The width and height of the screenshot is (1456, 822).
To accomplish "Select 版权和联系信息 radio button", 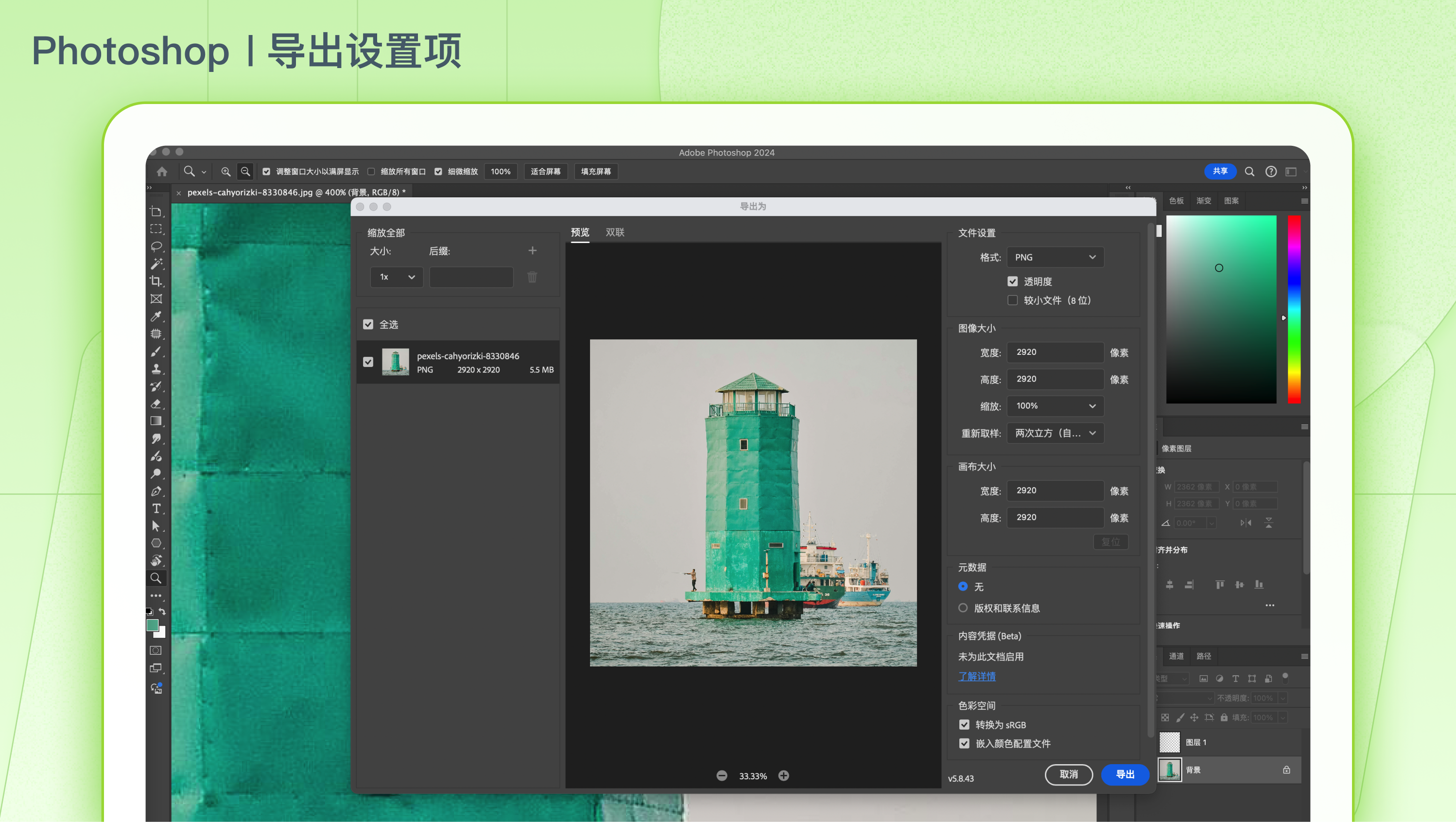I will coord(963,608).
